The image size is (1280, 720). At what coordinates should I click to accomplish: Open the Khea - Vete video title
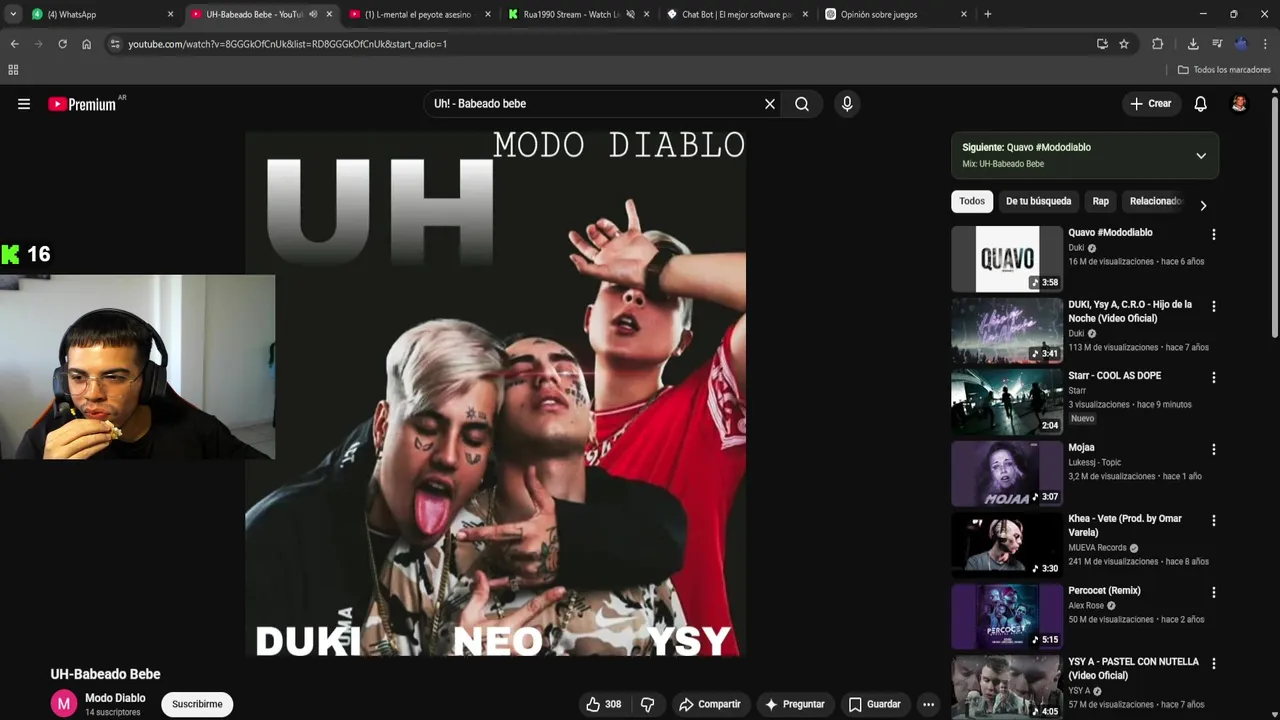(x=1125, y=525)
